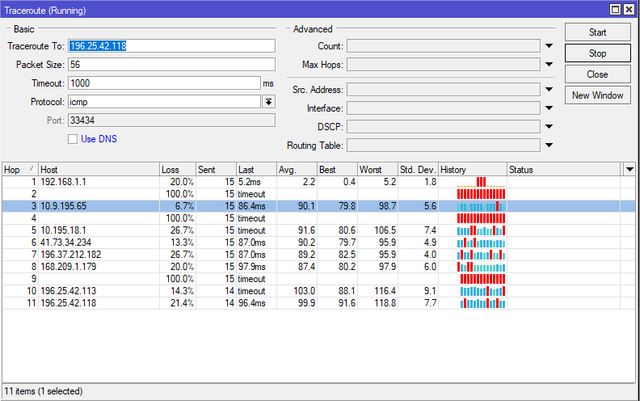
Task: Click 103.0 average value cell
Action: point(296,291)
